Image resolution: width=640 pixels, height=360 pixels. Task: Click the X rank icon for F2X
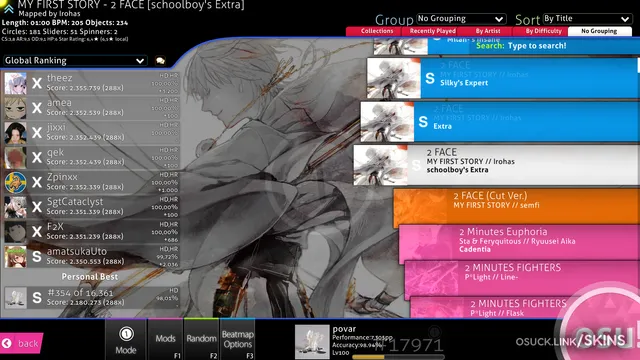(37, 232)
